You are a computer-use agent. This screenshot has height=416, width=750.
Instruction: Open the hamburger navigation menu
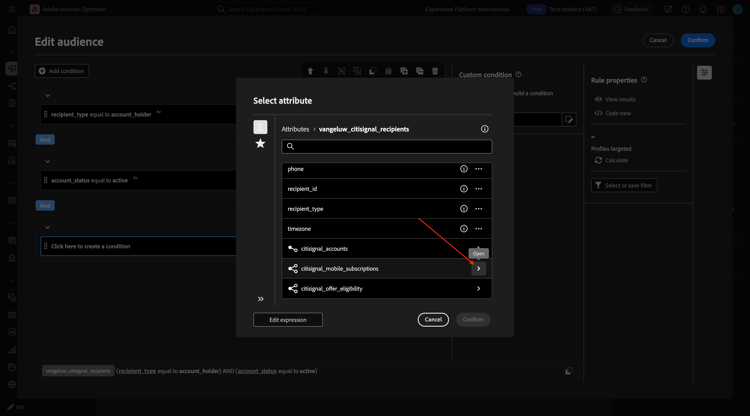(12, 9)
